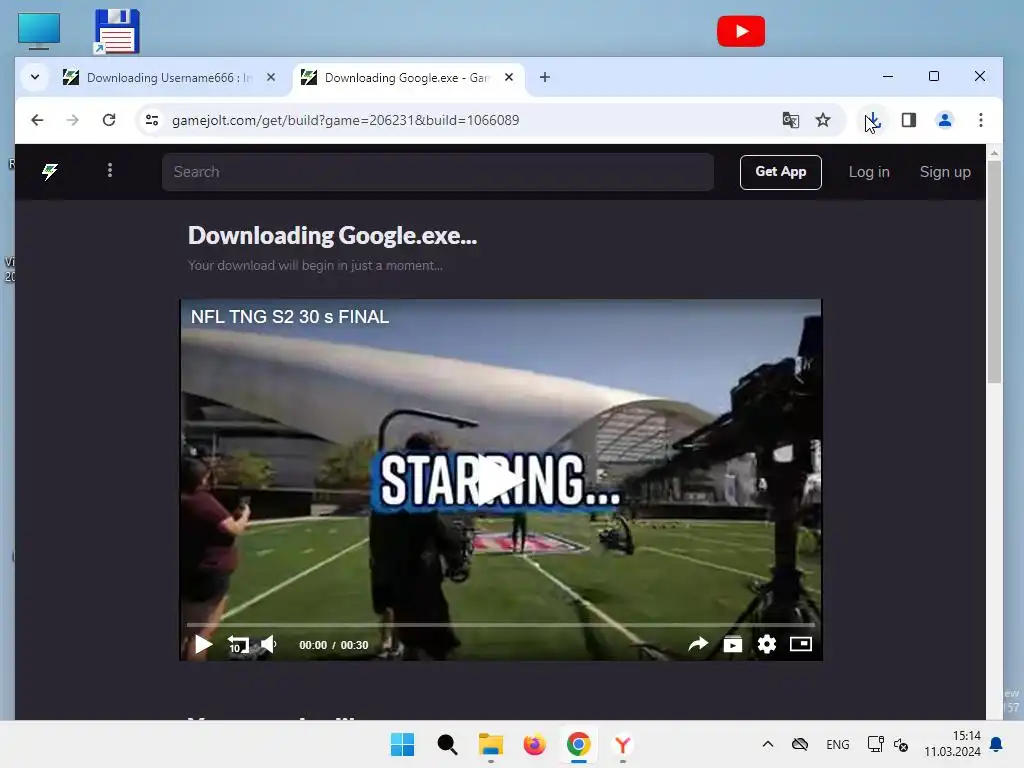
Task: Minimize the Chrome window
Action: pos(888,76)
